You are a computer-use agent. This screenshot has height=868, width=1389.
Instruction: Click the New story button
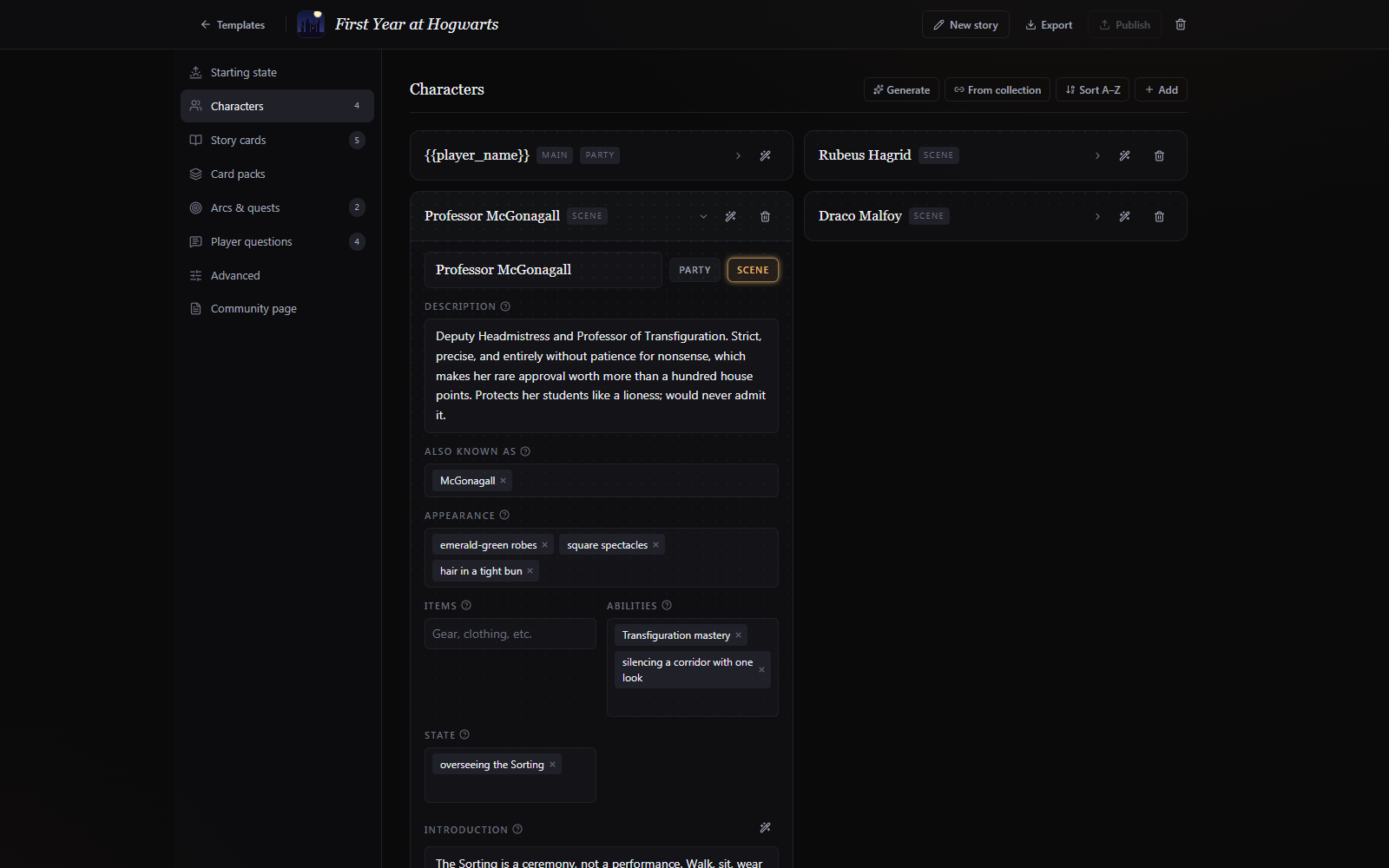click(x=965, y=25)
